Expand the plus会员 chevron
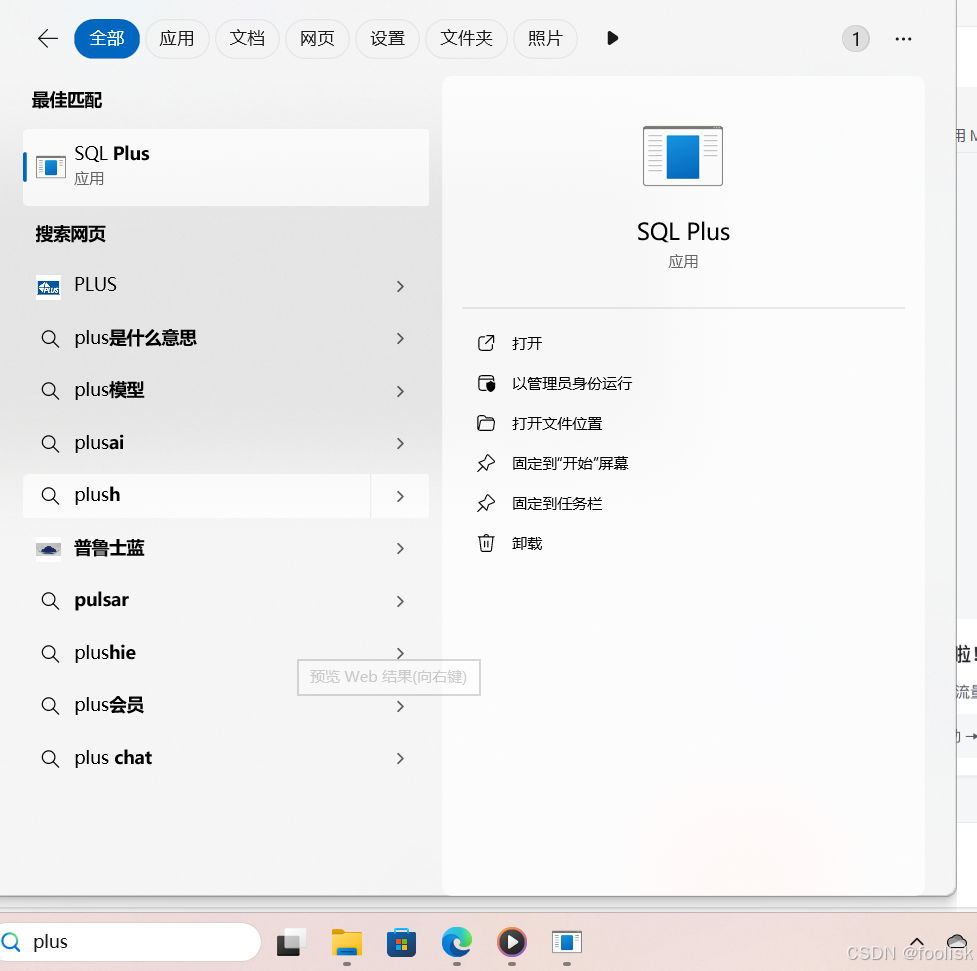The image size is (977, 971). point(401,706)
